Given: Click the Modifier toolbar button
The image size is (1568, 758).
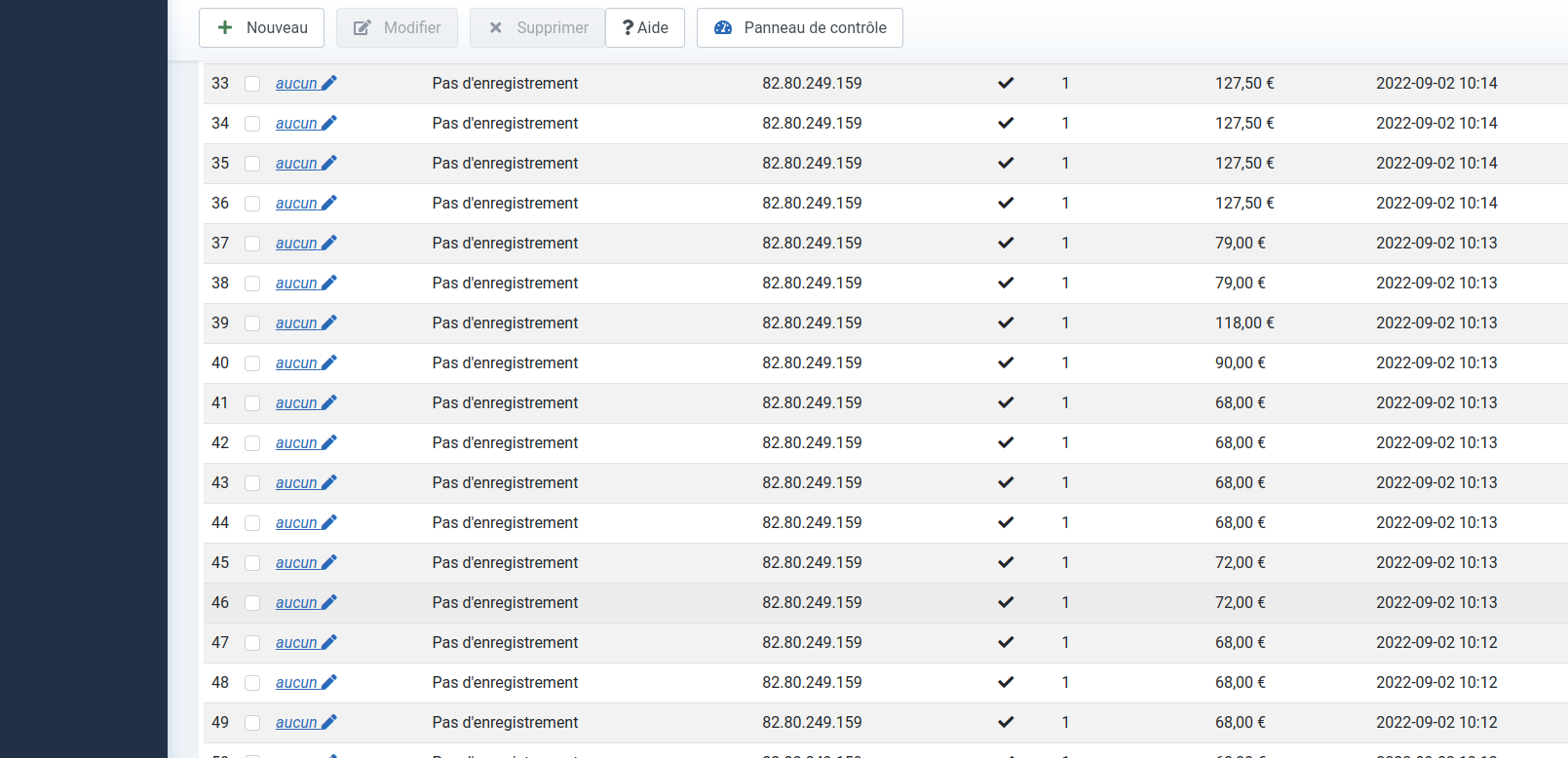Looking at the screenshot, I should [397, 27].
